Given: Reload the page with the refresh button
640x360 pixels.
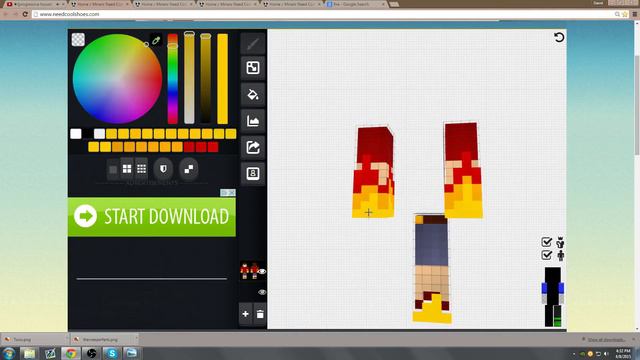Looking at the screenshot, I should [25, 14].
